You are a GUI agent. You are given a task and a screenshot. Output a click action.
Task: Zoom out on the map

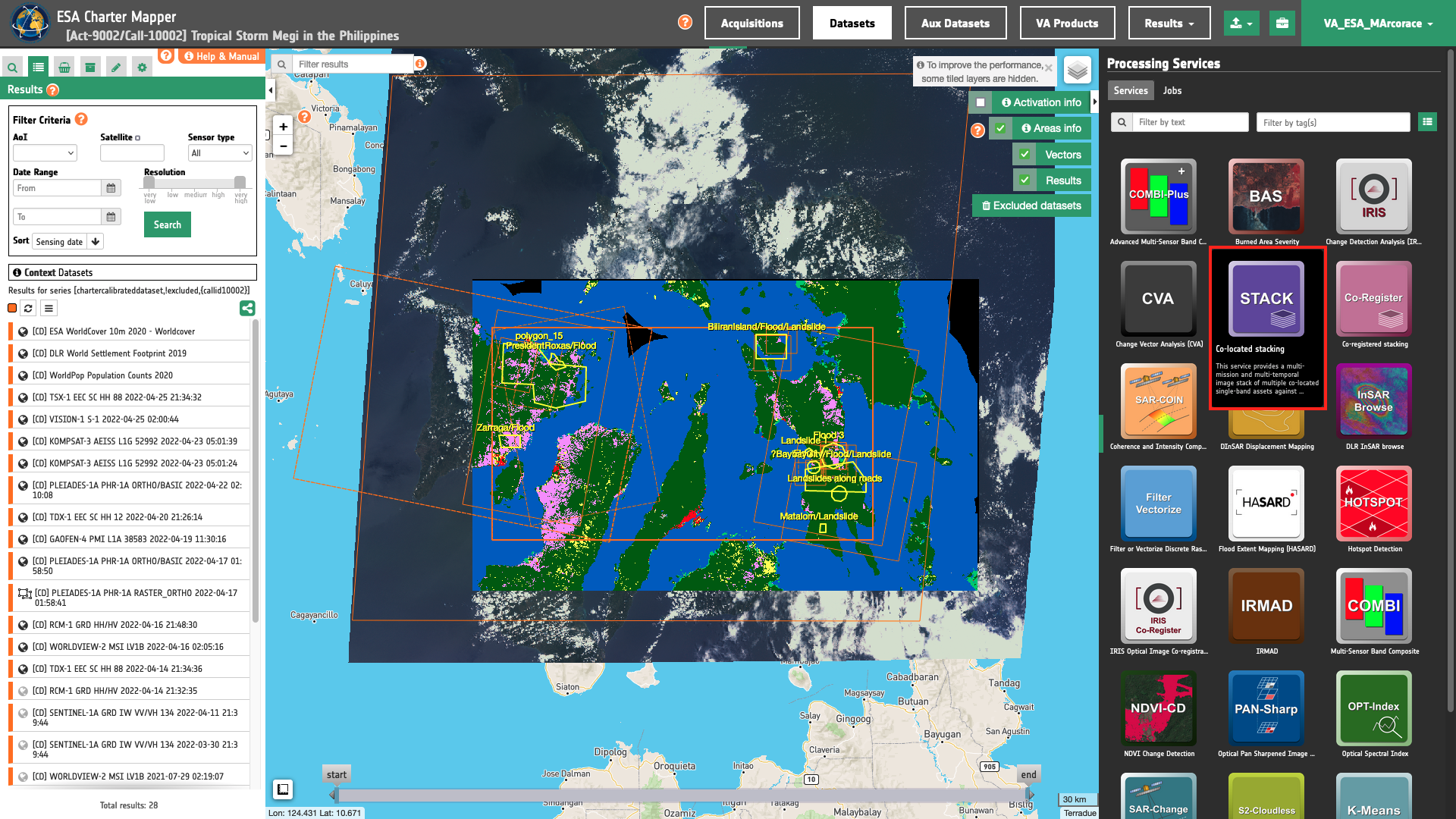283,146
